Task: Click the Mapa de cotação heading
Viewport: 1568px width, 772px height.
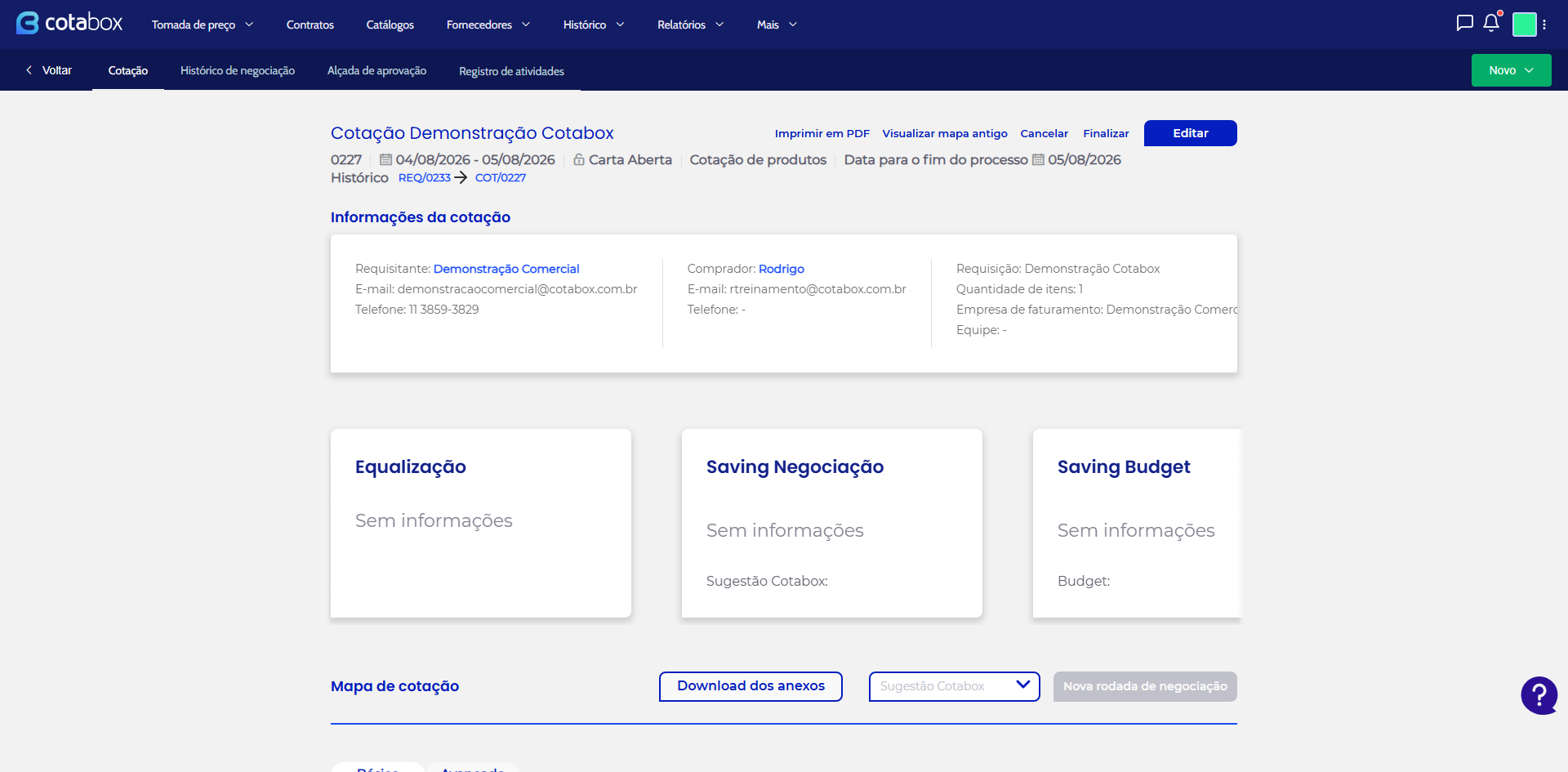Action: 394,686
